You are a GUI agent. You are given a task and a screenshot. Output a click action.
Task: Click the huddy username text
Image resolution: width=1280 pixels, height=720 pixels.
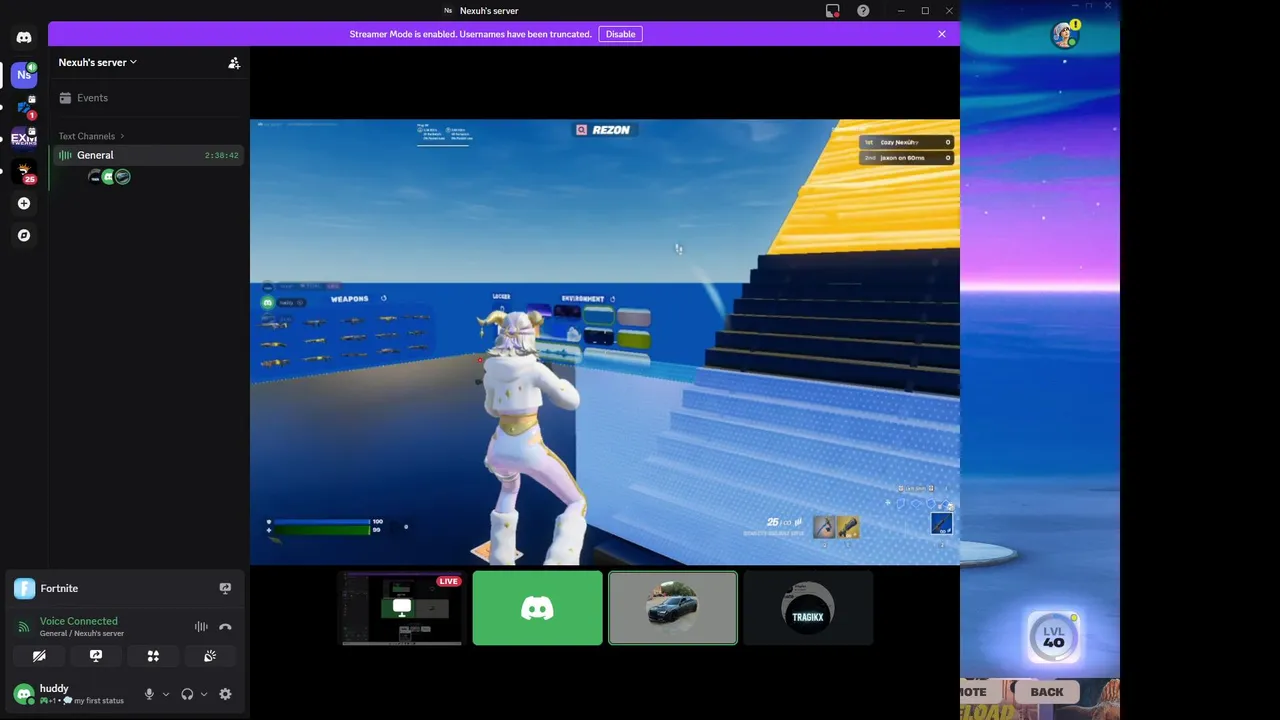coord(54,688)
